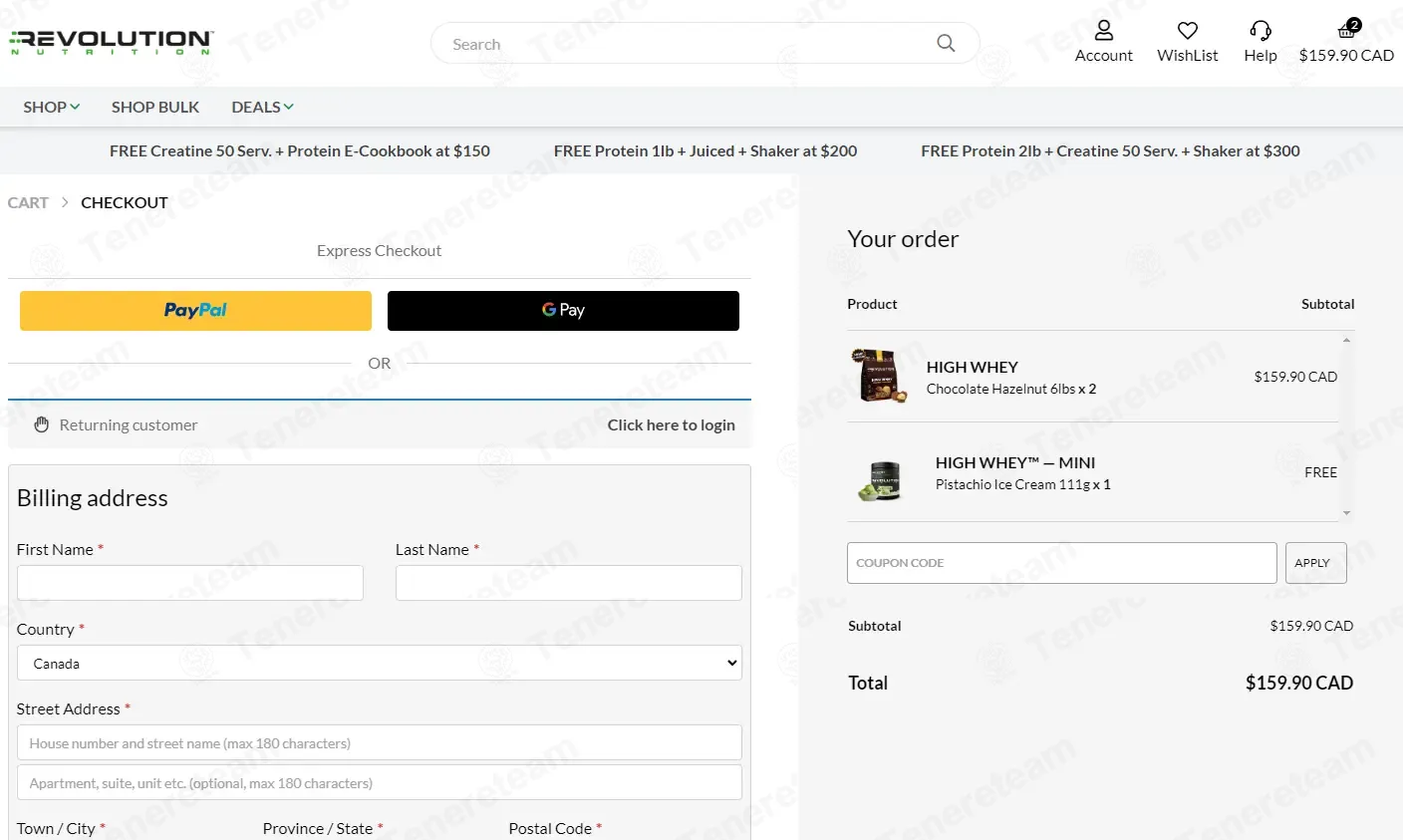Click 'FREE Protein 2lb + Creatine 50 Serv. + Shaker at $300'
The width and height of the screenshot is (1403, 840).
[x=1110, y=150]
